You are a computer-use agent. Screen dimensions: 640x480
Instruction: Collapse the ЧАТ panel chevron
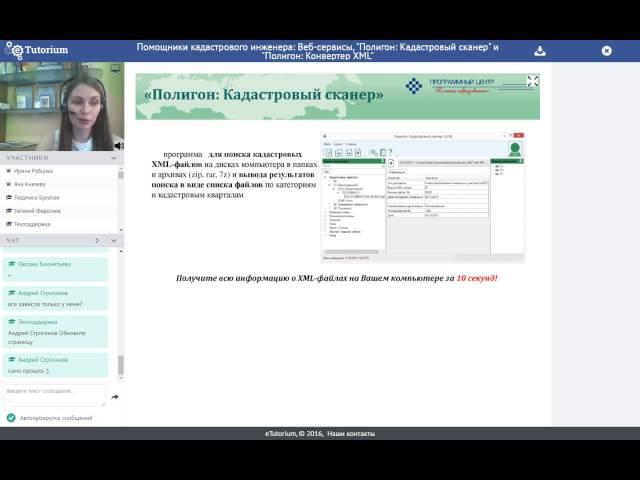coord(114,241)
